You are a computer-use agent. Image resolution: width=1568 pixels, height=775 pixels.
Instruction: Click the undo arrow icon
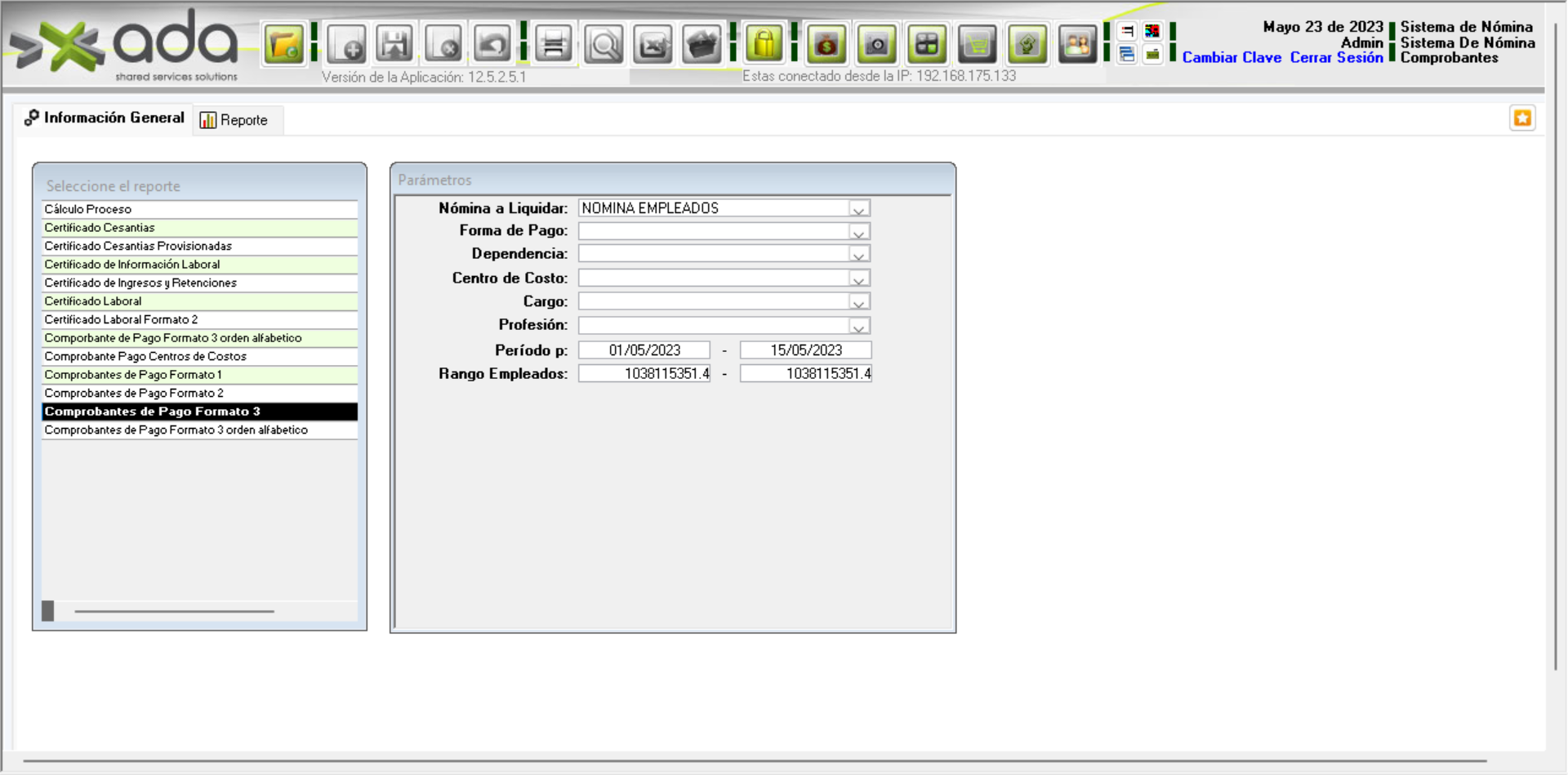click(x=492, y=44)
